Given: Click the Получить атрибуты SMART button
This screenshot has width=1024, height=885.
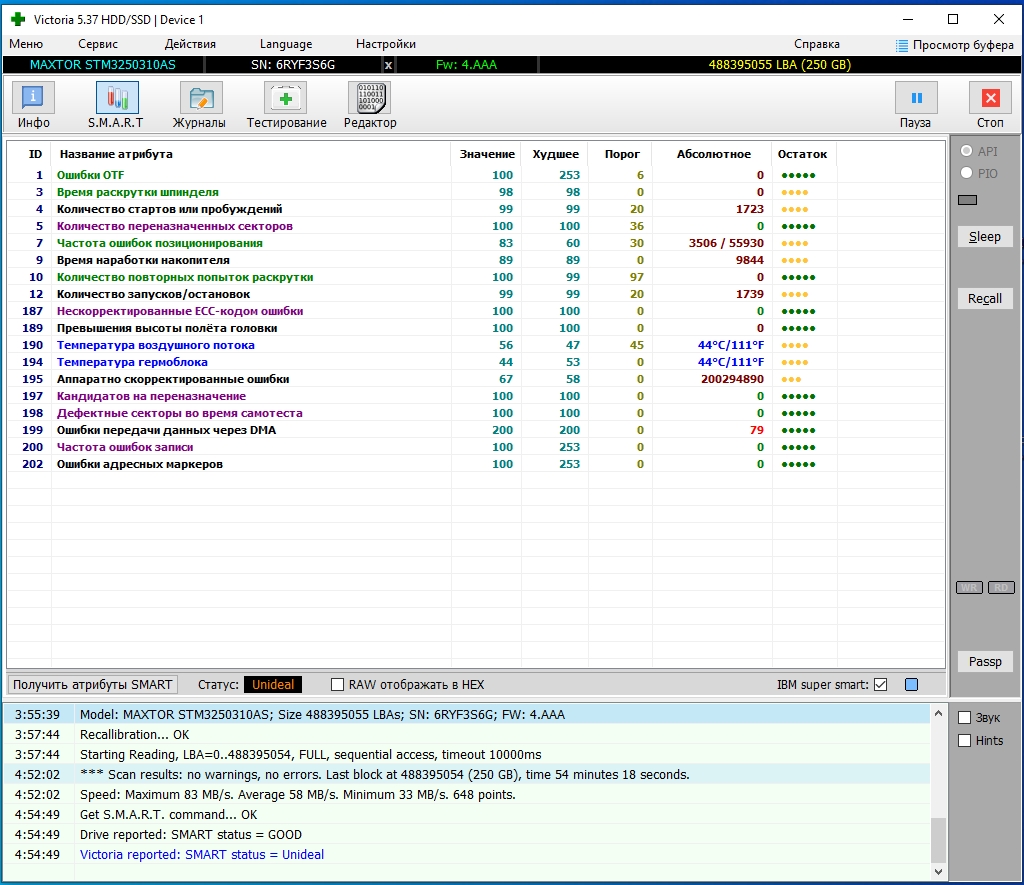Looking at the screenshot, I should [93, 685].
